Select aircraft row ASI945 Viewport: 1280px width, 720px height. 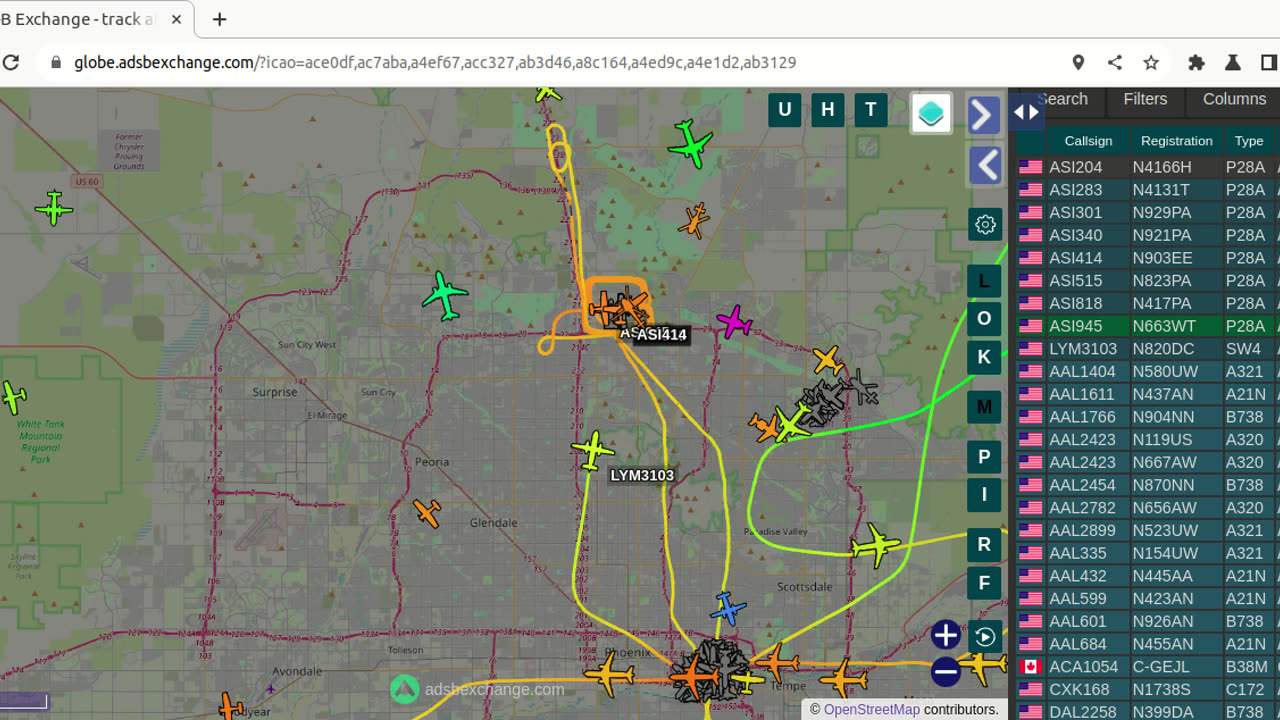(1148, 326)
